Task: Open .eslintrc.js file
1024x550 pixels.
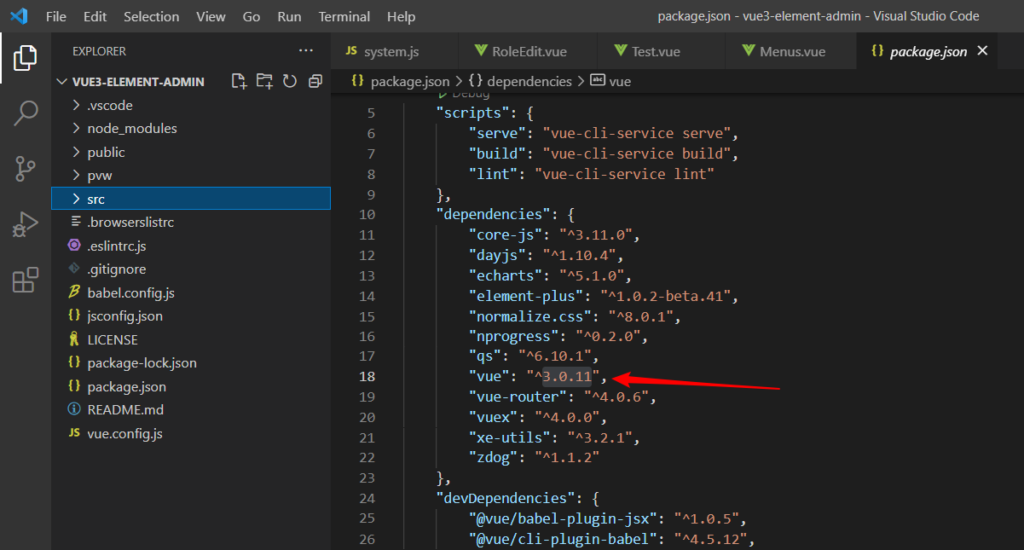Action: 191,246
